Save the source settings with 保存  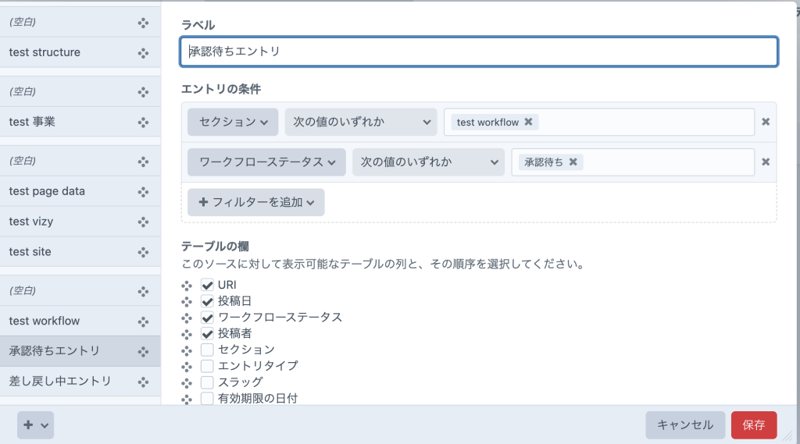[754, 425]
